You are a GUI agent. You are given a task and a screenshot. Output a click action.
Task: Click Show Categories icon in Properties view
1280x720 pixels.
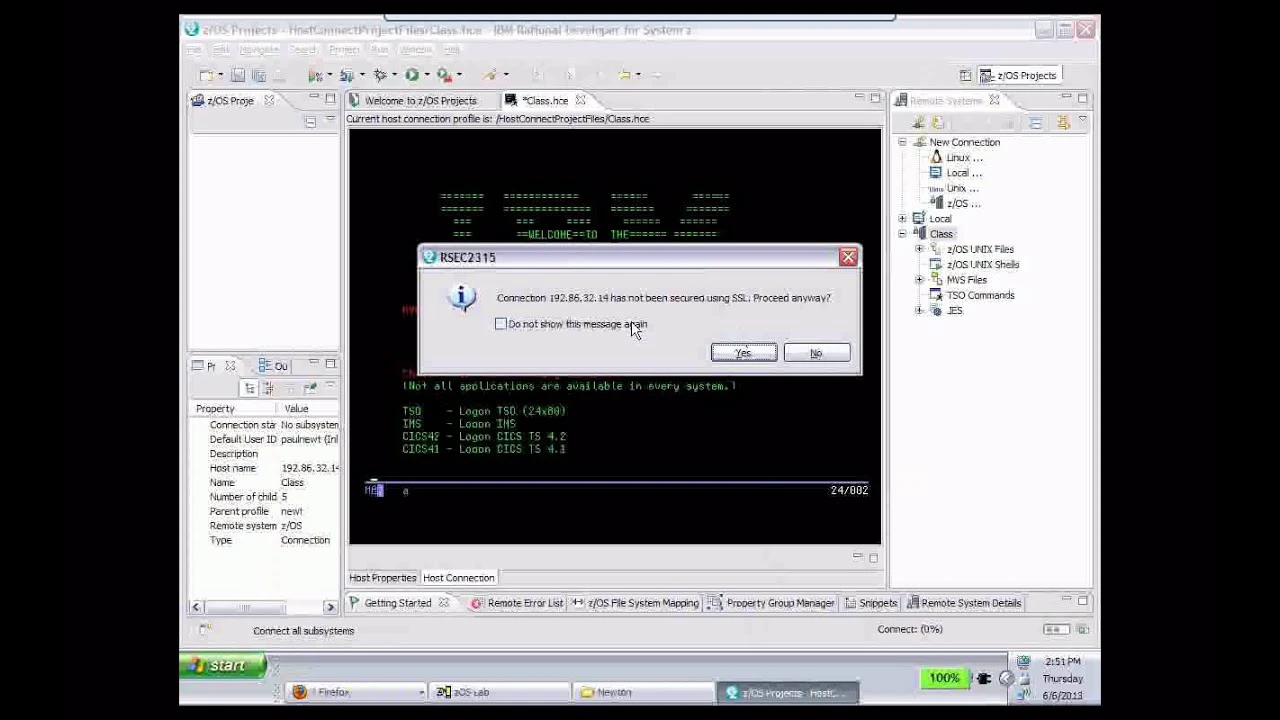[250, 388]
